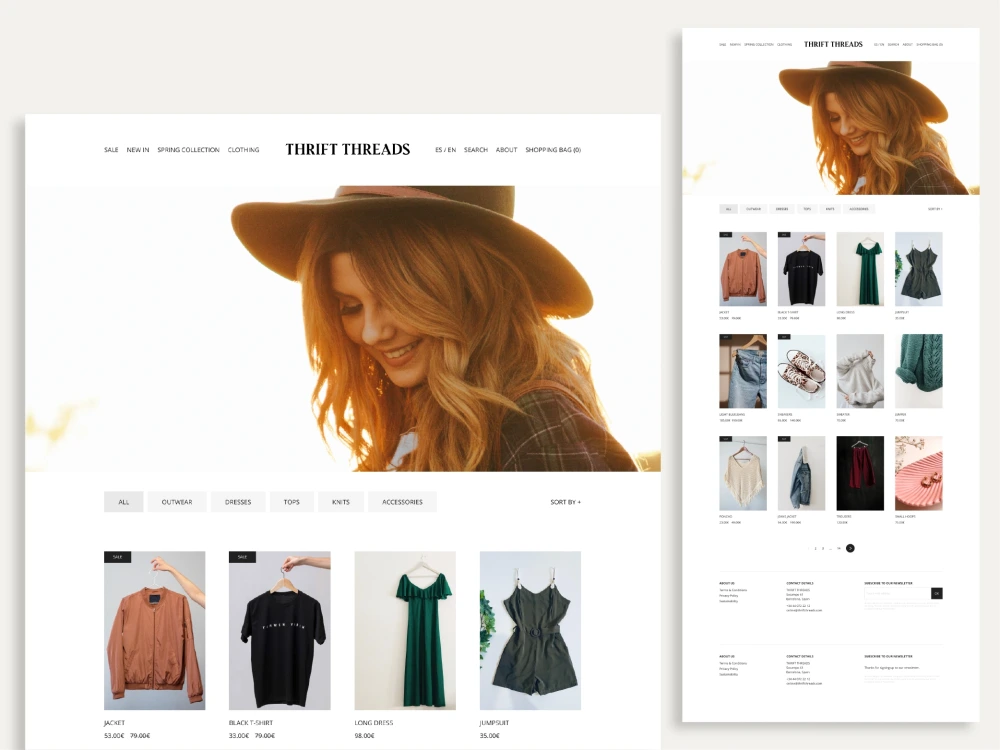Image resolution: width=1000 pixels, height=750 pixels.
Task: Open green knit jumper thumbnail in preview grid
Action: click(x=919, y=371)
